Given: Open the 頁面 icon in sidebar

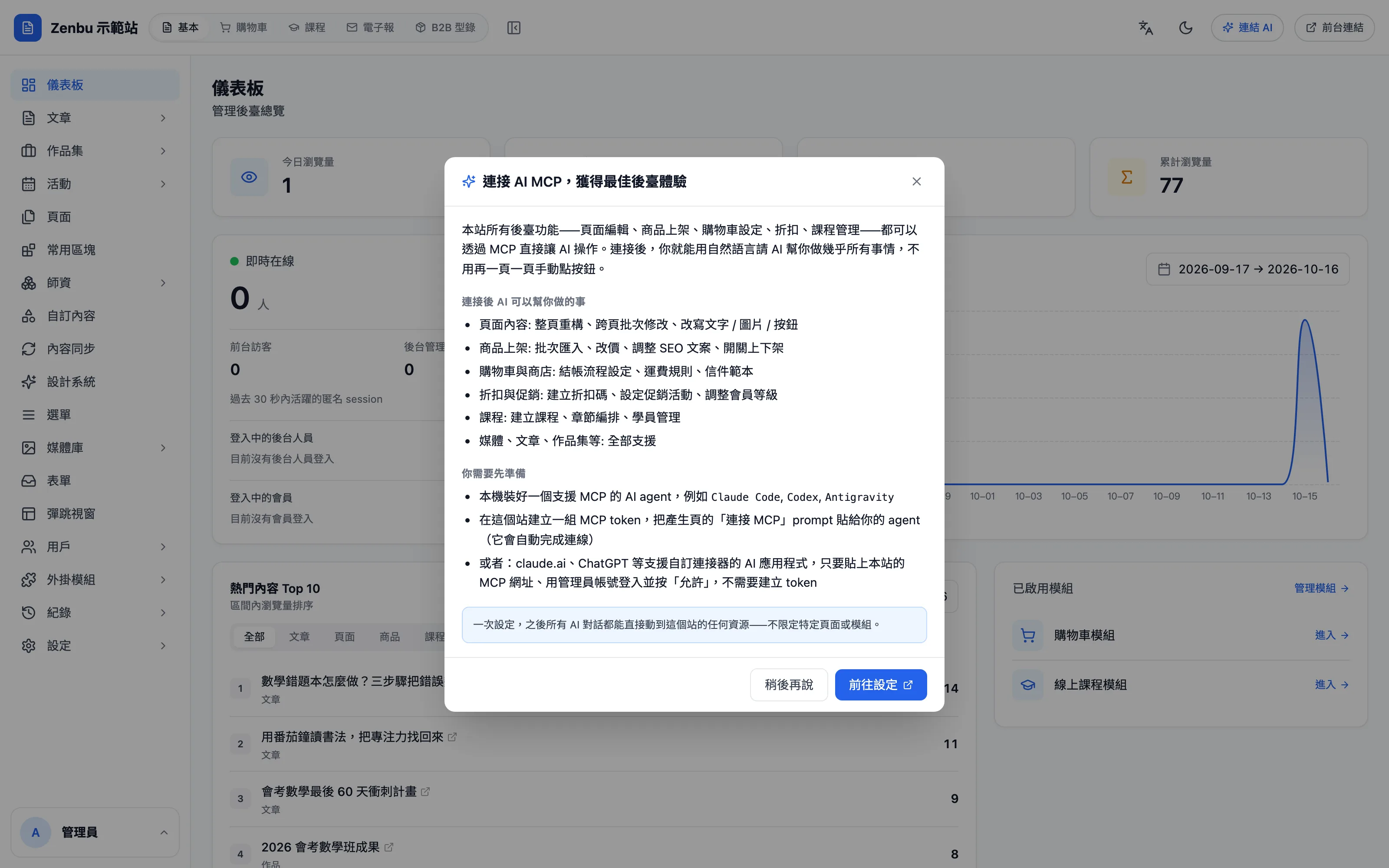Looking at the screenshot, I should click(x=29, y=217).
